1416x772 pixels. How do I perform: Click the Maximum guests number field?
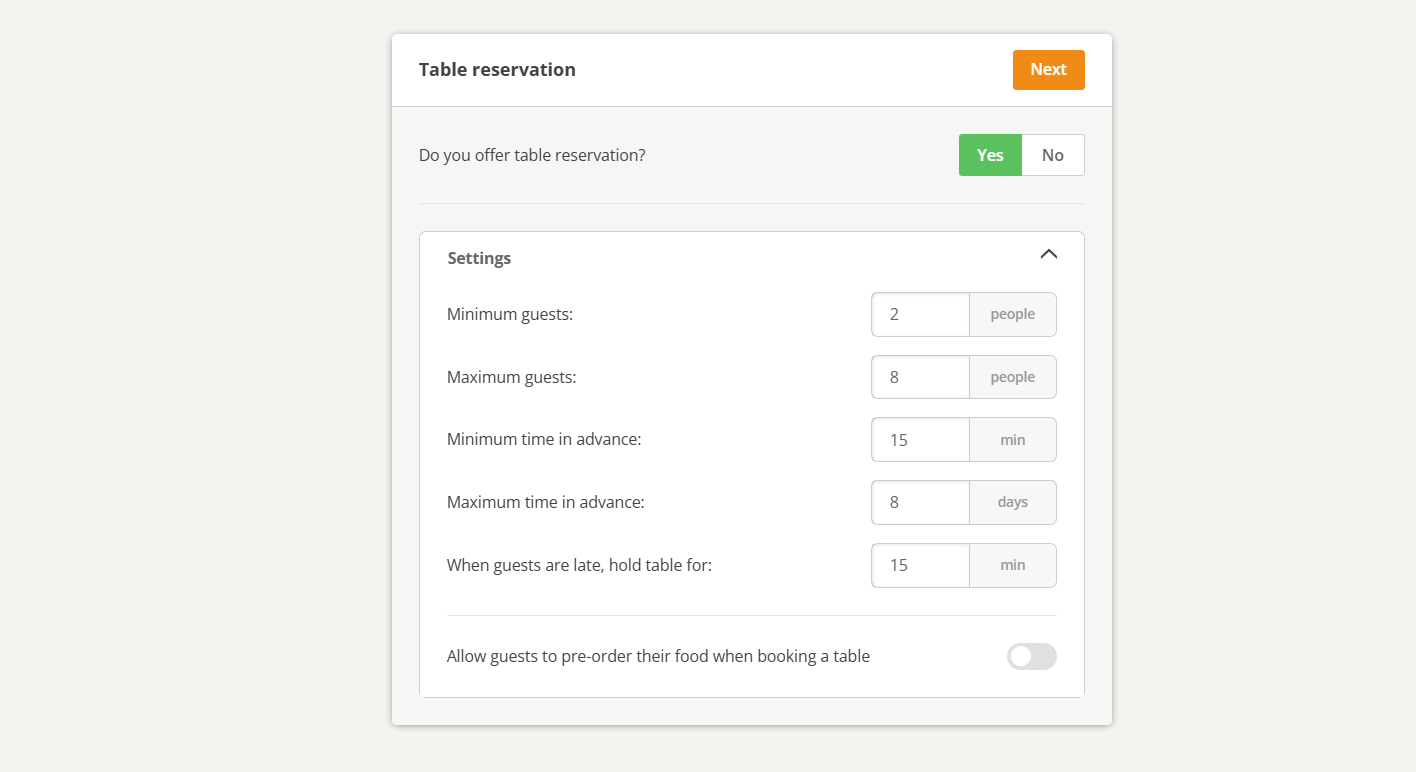(920, 377)
